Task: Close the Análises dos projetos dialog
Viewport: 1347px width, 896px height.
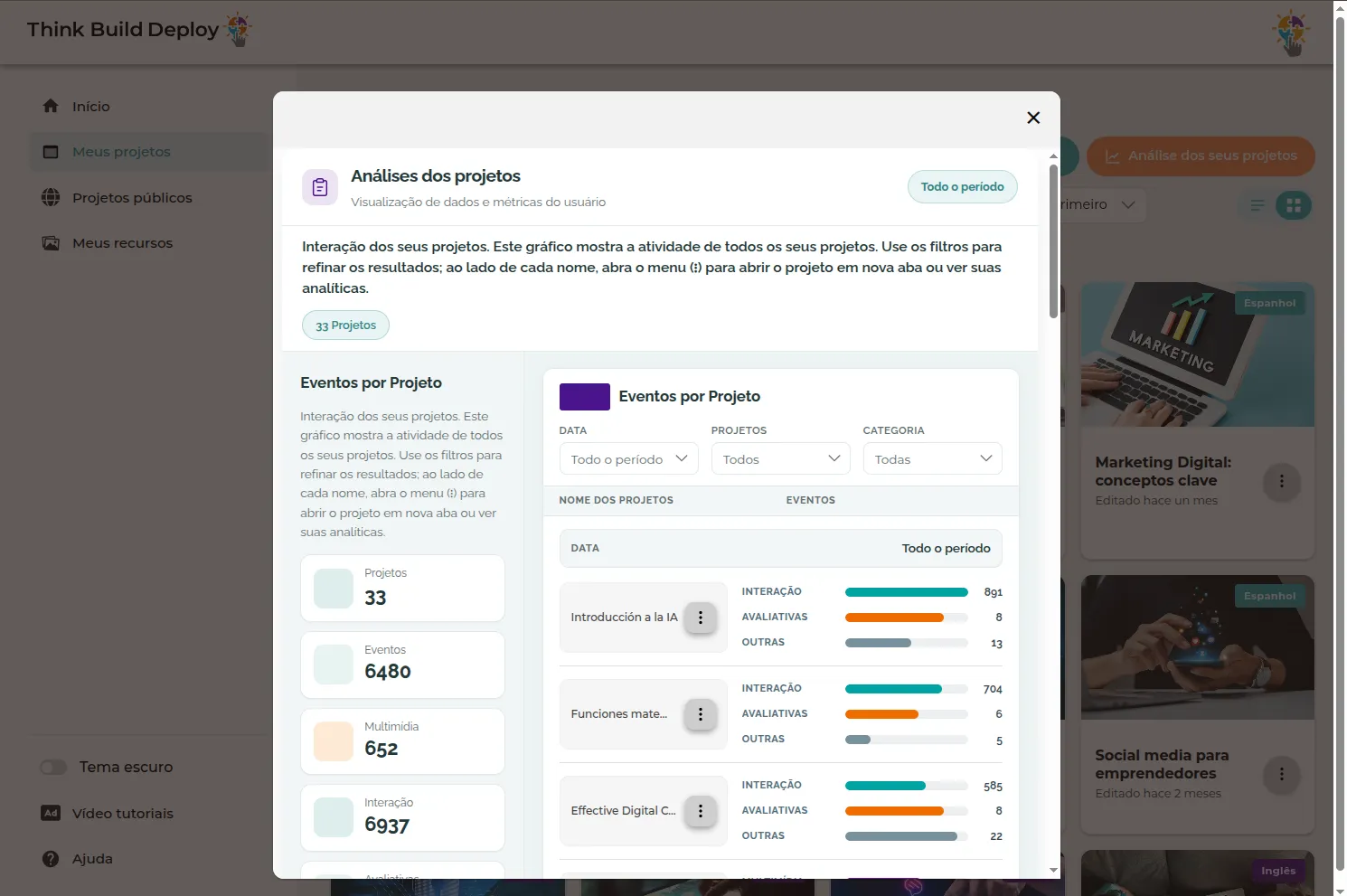Action: [x=1033, y=118]
